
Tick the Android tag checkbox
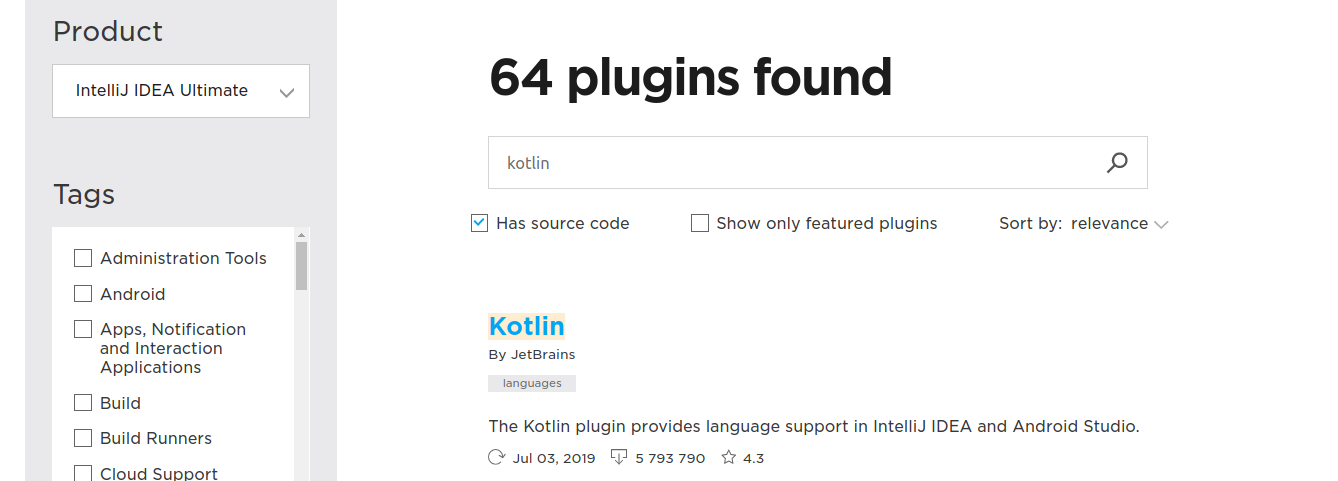83,294
